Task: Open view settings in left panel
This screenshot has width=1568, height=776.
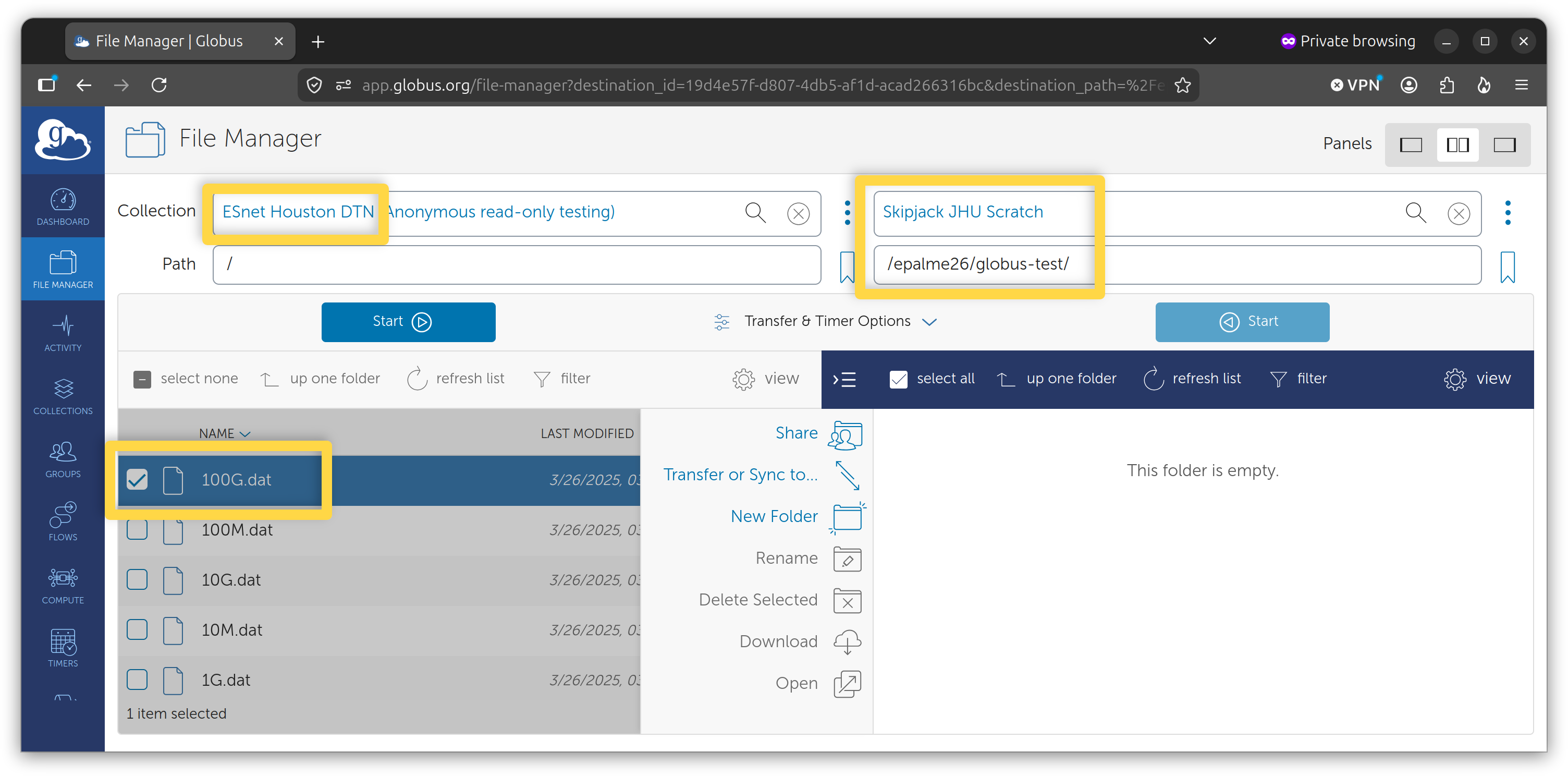Action: click(765, 379)
